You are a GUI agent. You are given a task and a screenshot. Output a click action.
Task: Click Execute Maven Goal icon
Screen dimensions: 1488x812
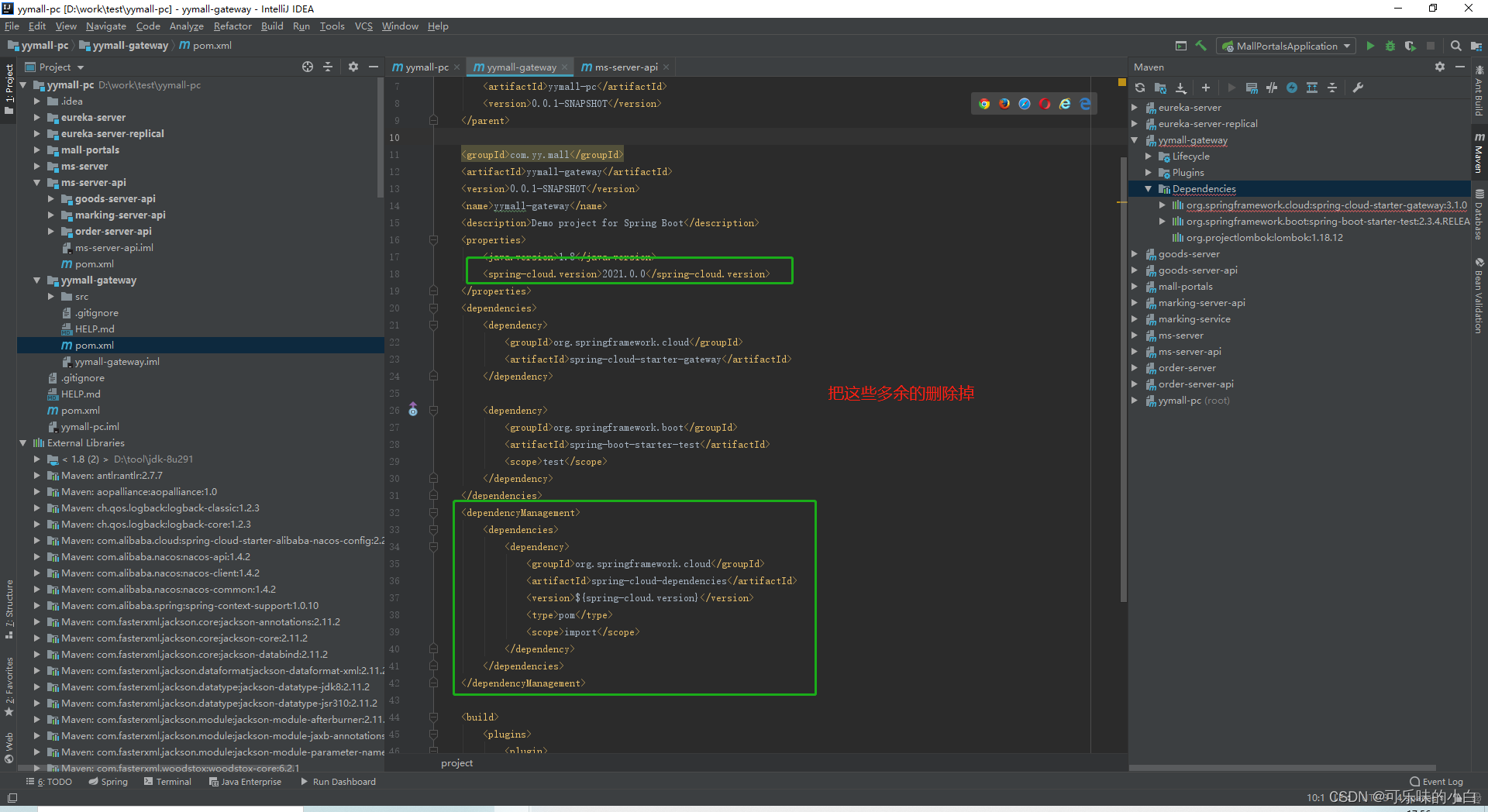click(x=1252, y=88)
